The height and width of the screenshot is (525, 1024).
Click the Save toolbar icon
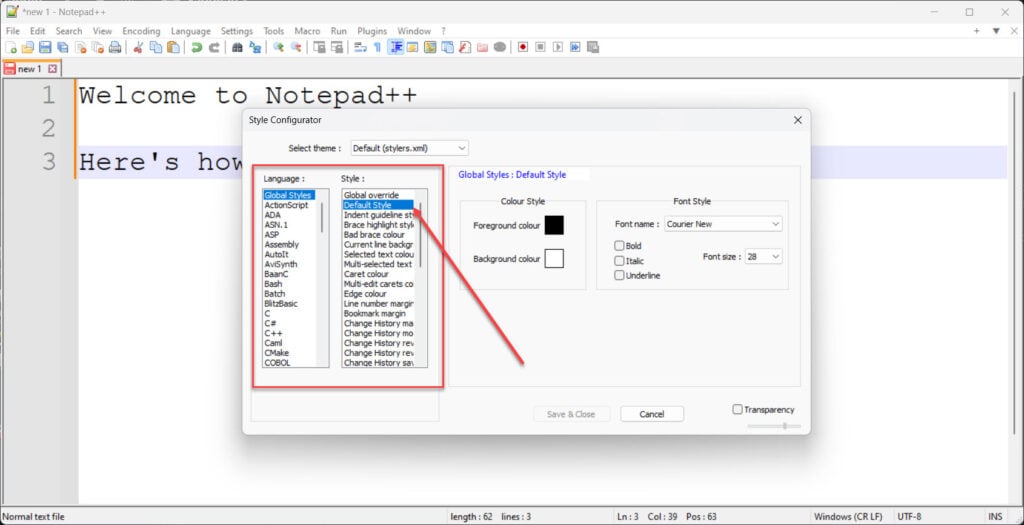(45, 47)
